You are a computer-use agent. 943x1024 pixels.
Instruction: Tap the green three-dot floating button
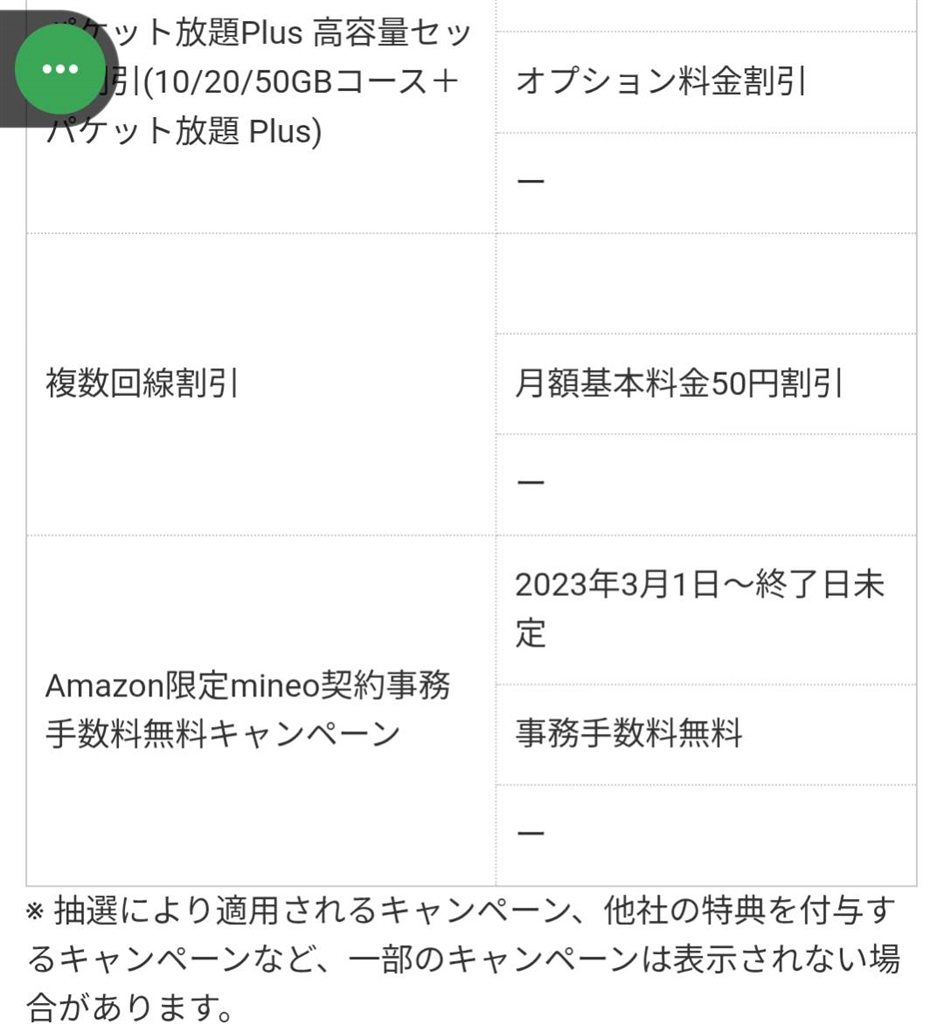coord(60,69)
